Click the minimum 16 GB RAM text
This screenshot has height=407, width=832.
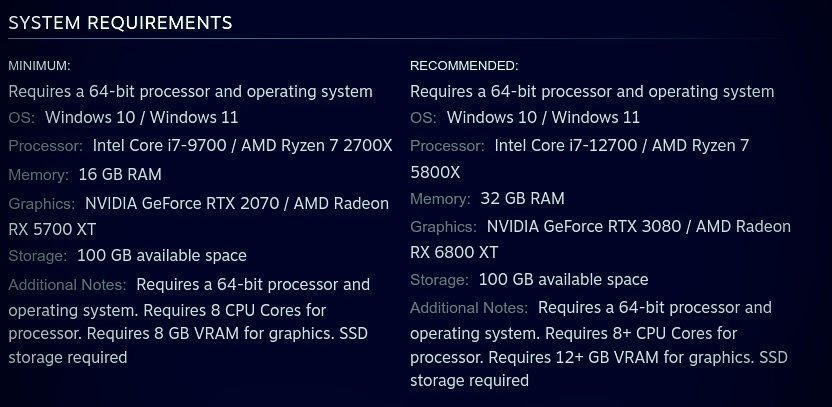coord(120,174)
